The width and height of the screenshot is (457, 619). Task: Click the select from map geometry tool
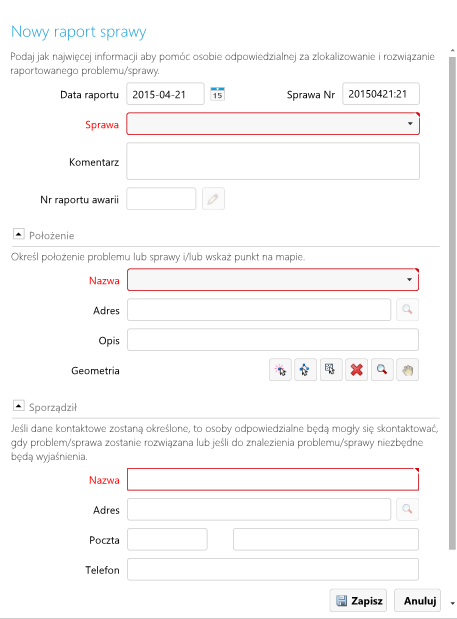(x=331, y=370)
